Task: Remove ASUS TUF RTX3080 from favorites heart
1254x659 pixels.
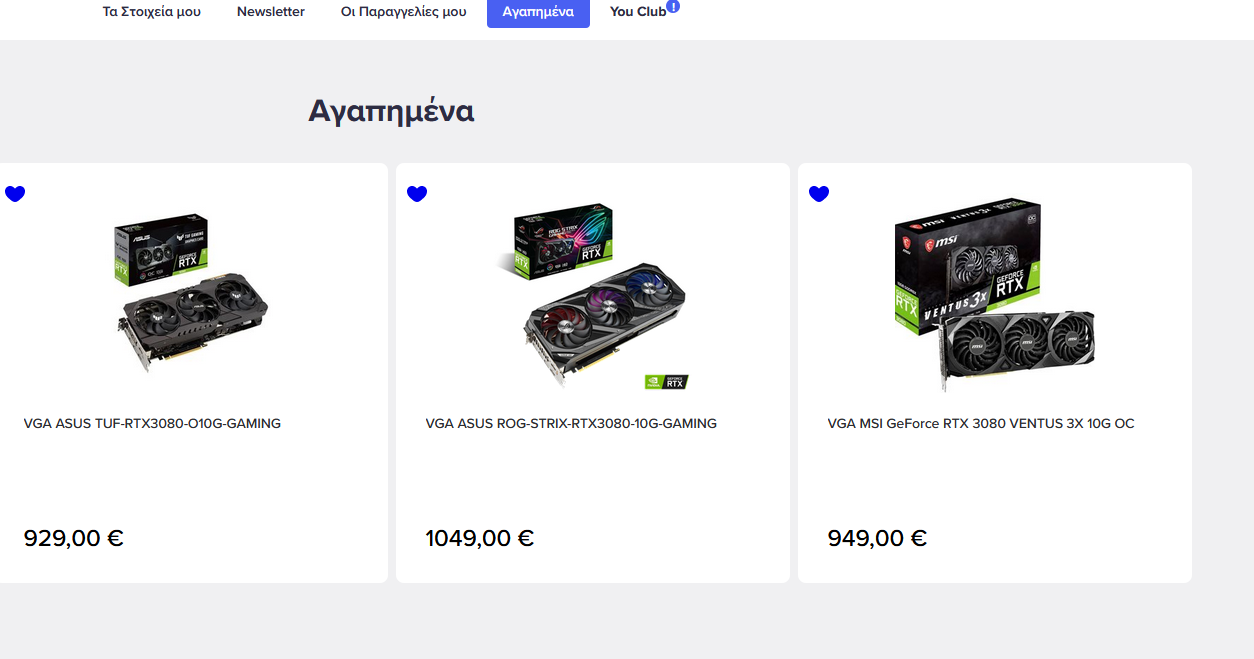Action: pos(15,193)
